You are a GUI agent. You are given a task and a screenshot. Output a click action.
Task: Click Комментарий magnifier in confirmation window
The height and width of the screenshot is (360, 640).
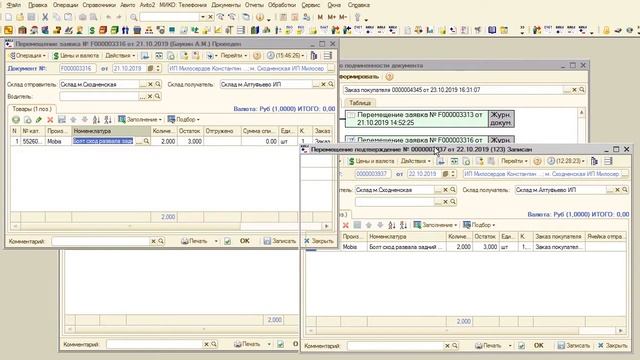pyautogui.click(x=455, y=346)
